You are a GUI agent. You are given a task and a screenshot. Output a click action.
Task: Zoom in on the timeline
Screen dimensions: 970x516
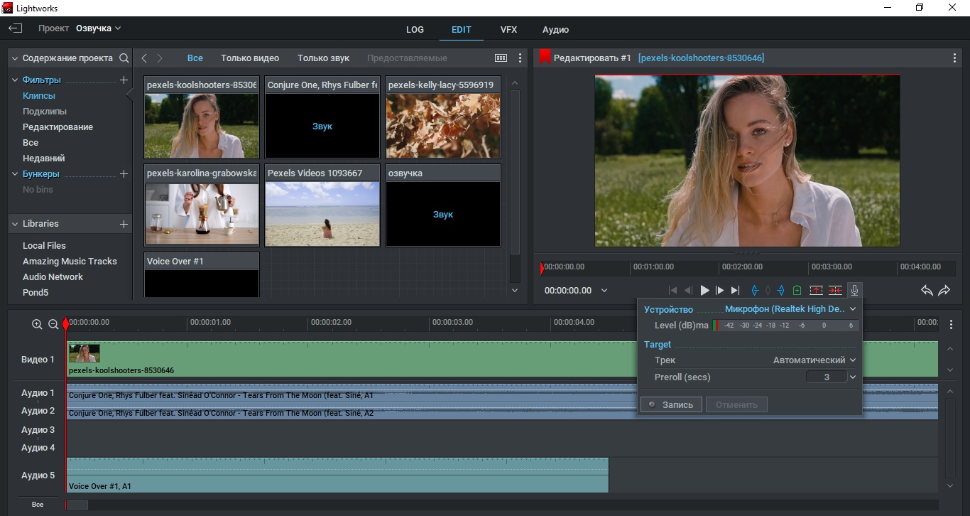[x=36, y=324]
